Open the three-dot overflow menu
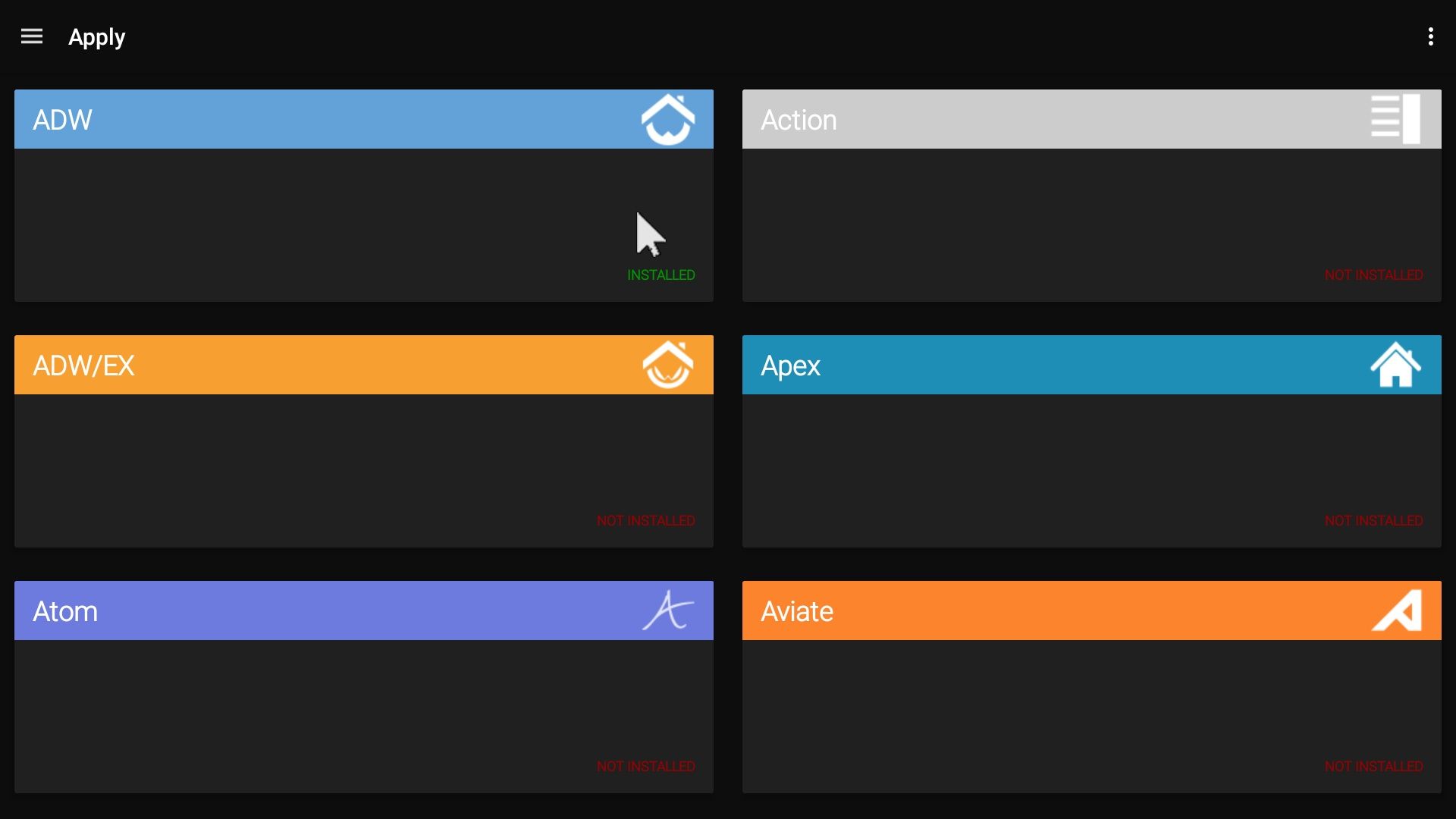The image size is (1456, 819). pos(1430,36)
